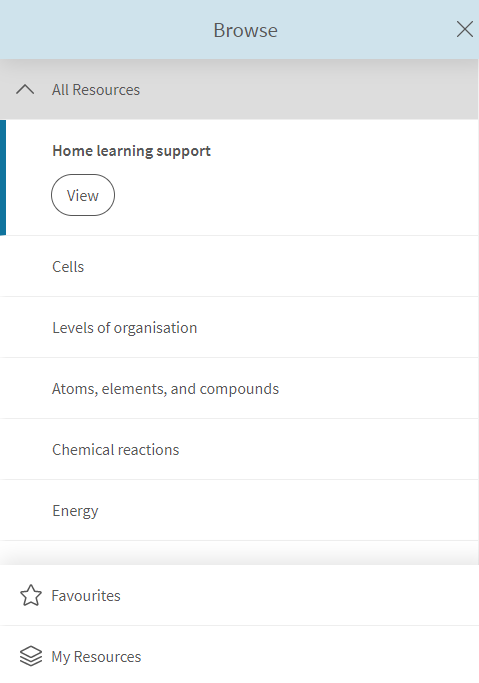Click the My Resources stacked layers icon
Image resolution: width=479 pixels, height=683 pixels.
[x=31, y=656]
